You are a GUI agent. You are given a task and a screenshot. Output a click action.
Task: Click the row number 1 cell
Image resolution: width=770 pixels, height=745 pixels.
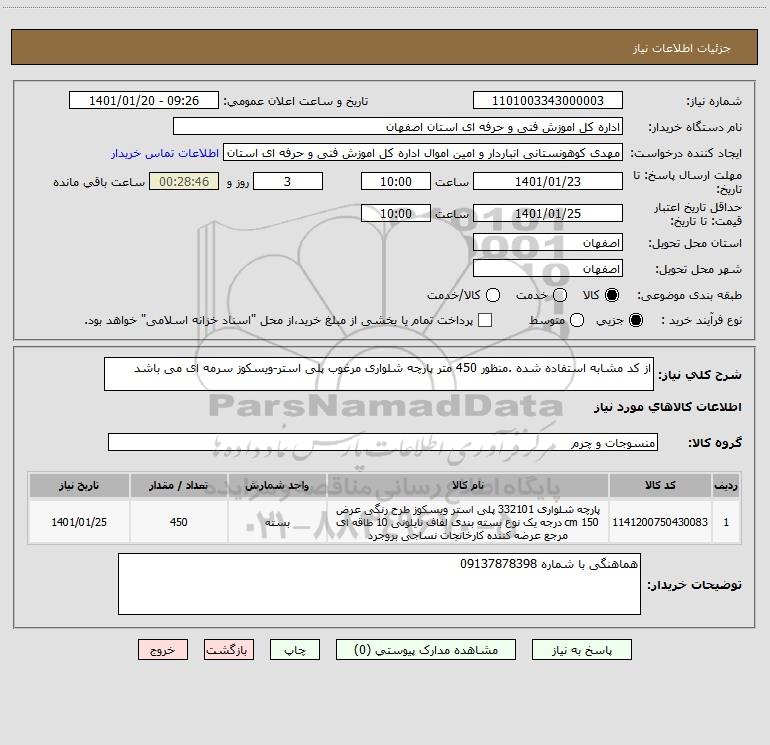726,522
